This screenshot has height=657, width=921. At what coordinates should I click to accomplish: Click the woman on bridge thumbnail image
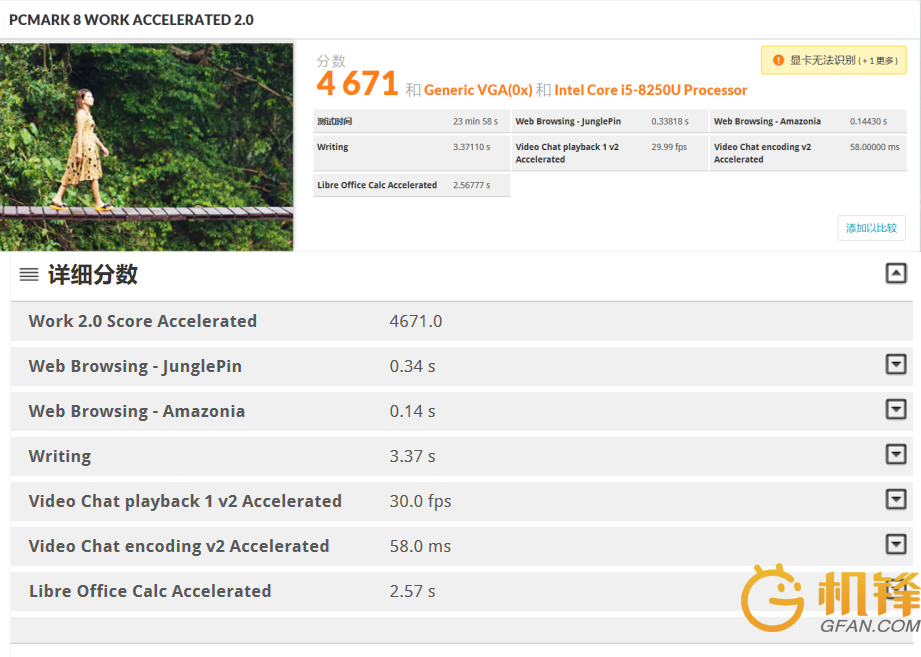[147, 146]
